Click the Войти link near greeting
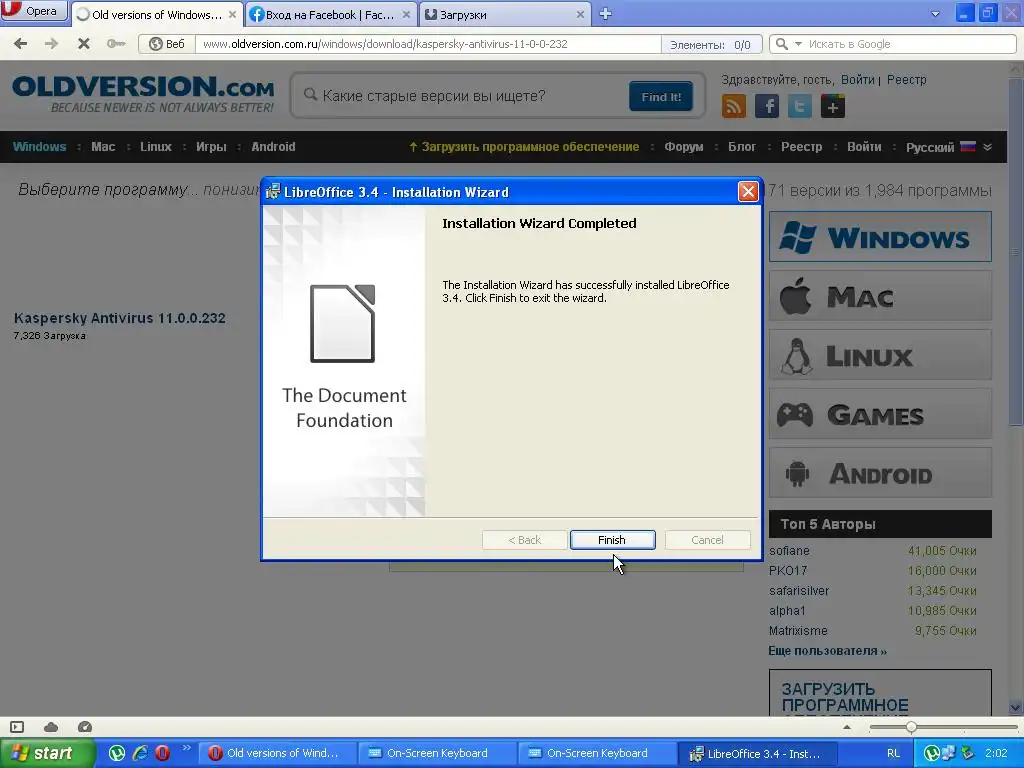 (857, 80)
